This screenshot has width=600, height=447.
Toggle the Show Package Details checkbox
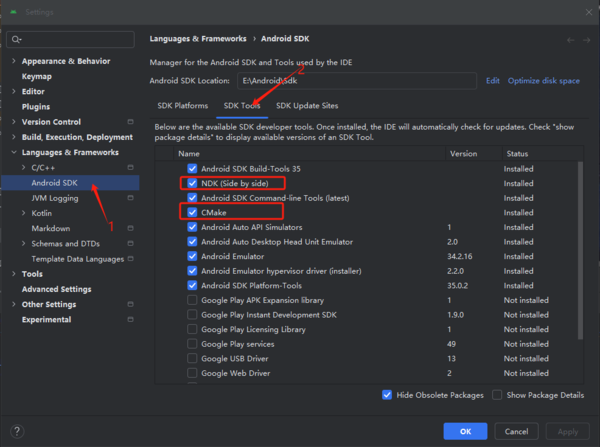pos(497,395)
